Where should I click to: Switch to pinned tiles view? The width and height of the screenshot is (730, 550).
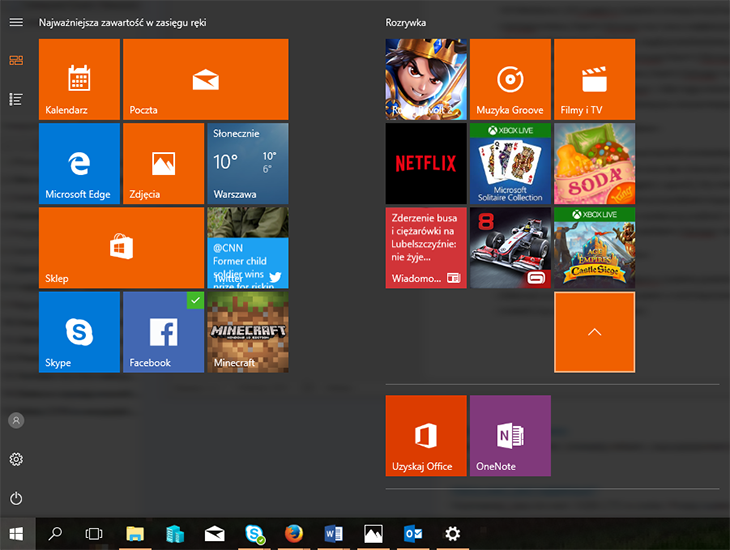[x=16, y=61]
